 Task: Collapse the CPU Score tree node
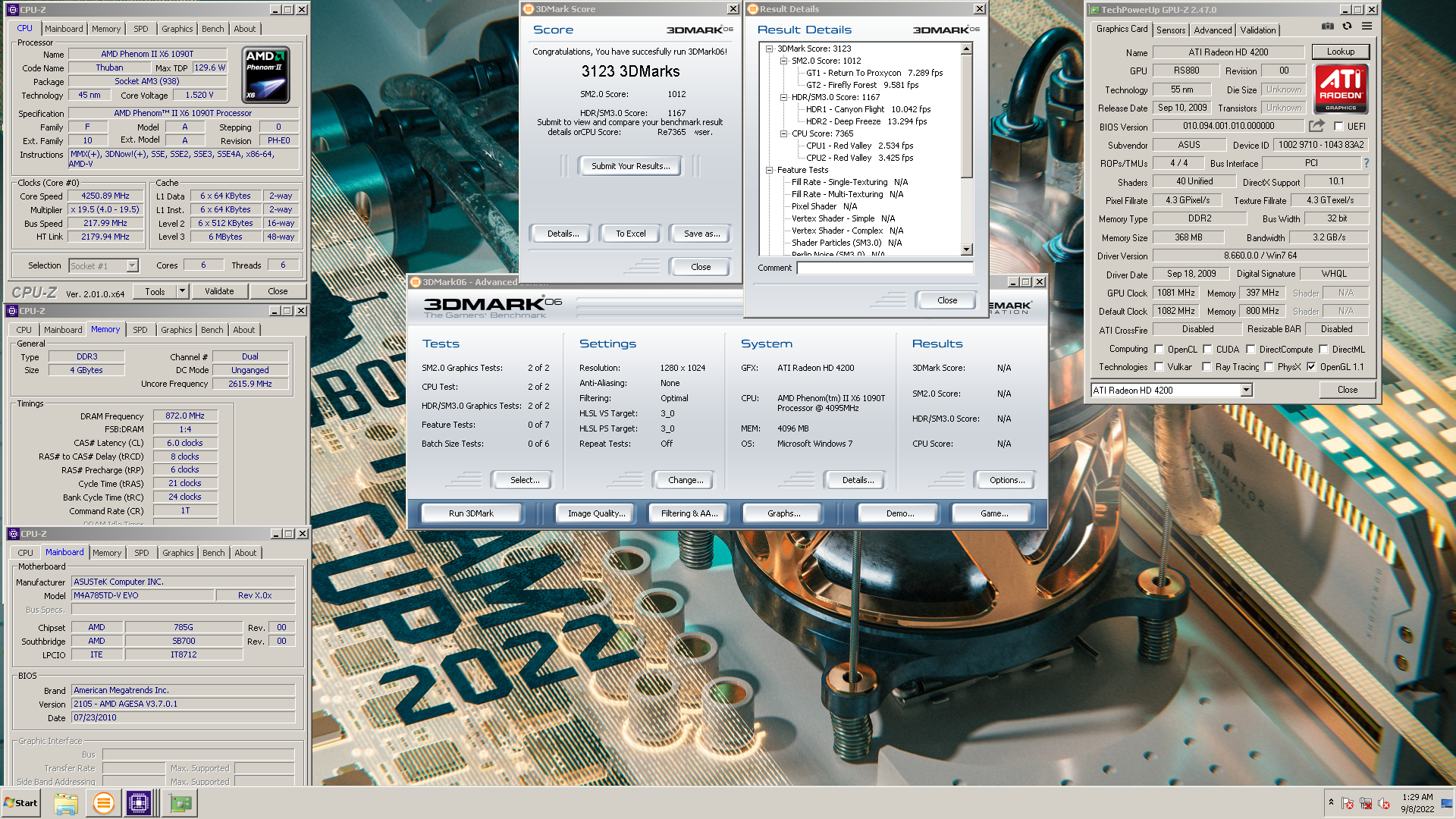(x=783, y=133)
